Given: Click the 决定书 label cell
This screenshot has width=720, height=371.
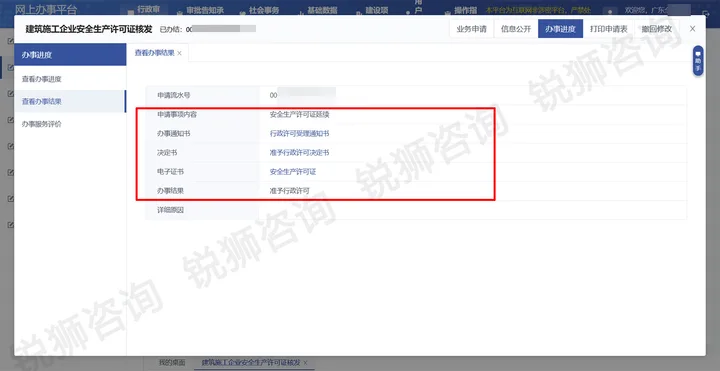Looking at the screenshot, I should point(202,152).
